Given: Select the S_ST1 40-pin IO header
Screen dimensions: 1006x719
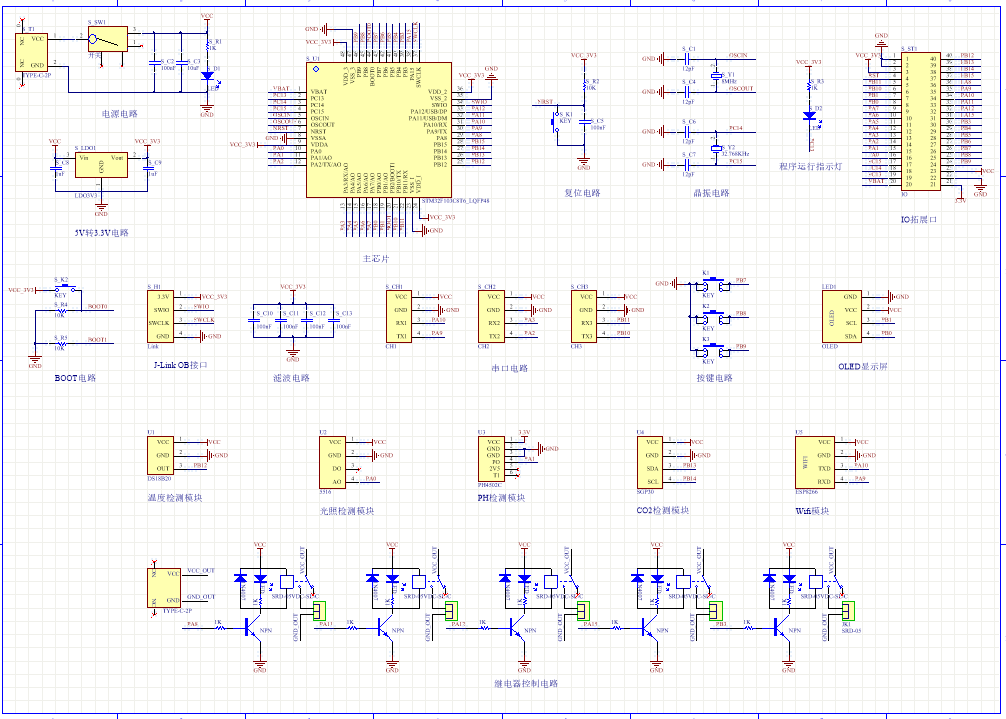Looking at the screenshot, I should point(921,121).
